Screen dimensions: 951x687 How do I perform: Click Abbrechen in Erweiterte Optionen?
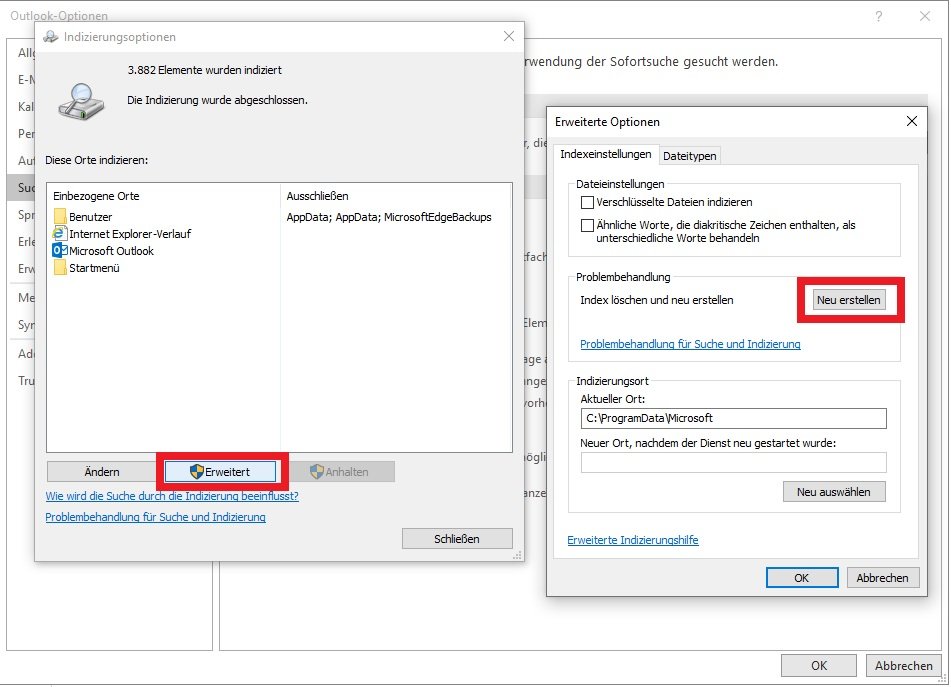point(882,578)
